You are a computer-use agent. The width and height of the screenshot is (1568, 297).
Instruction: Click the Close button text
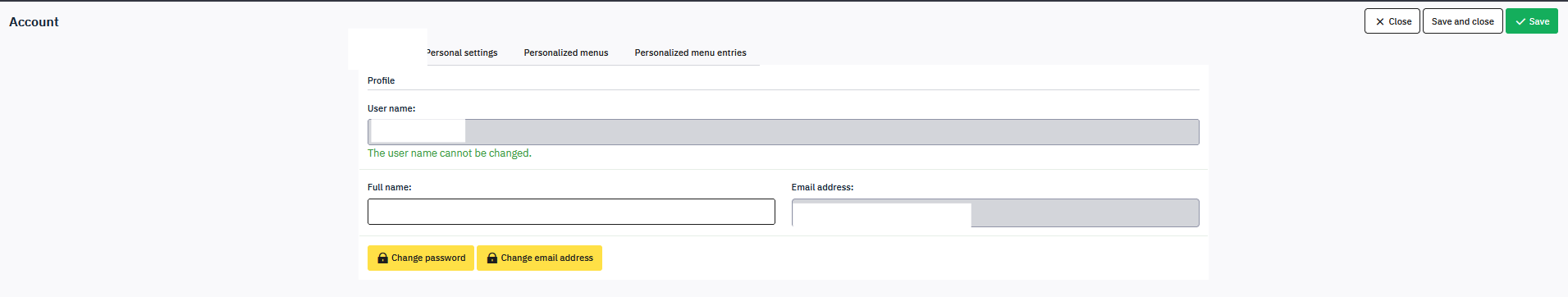coord(1400,22)
